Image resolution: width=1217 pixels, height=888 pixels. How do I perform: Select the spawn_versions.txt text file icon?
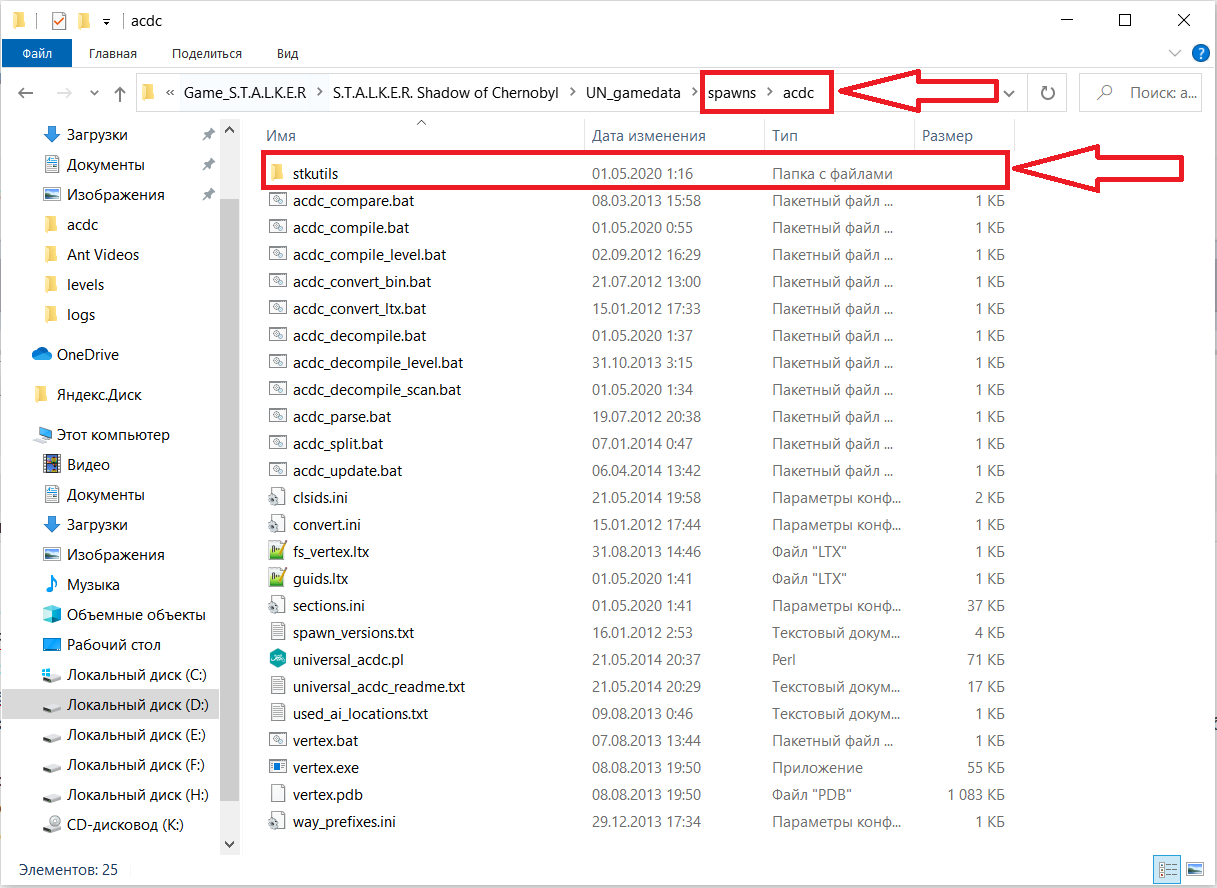tap(278, 633)
